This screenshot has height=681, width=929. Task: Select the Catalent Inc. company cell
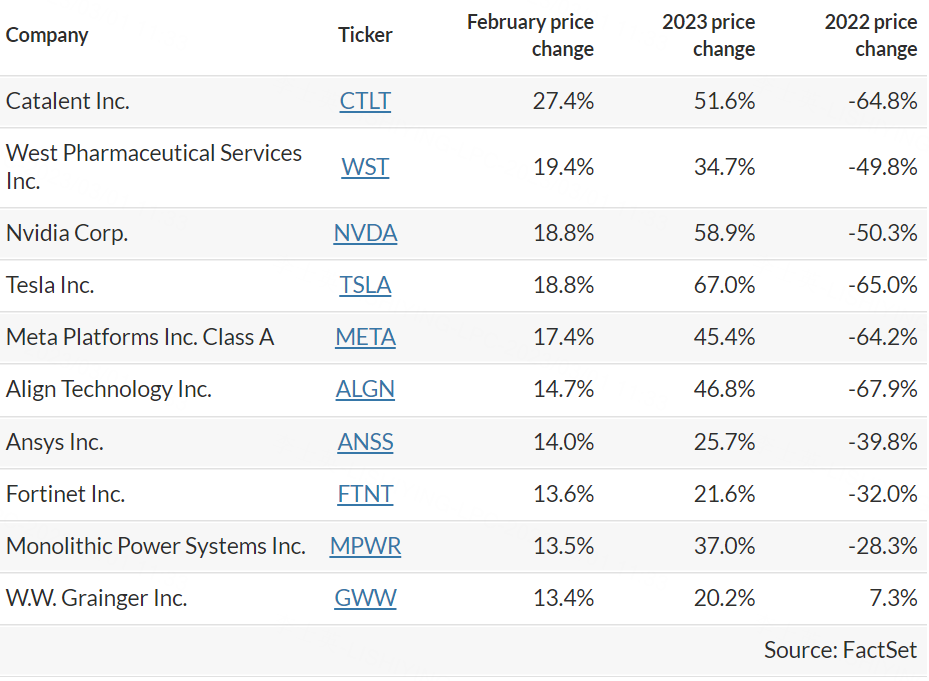tap(68, 101)
